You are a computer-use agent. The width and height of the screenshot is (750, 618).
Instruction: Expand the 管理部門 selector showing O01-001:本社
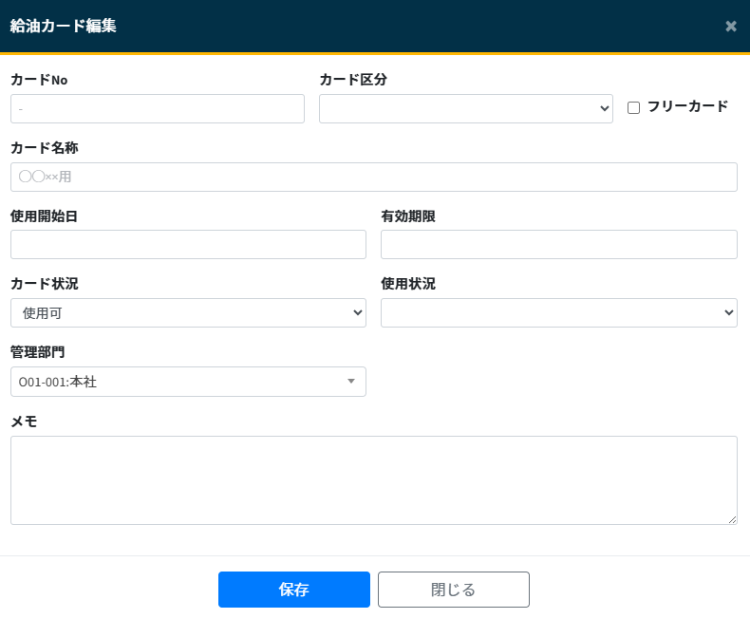[x=188, y=381]
